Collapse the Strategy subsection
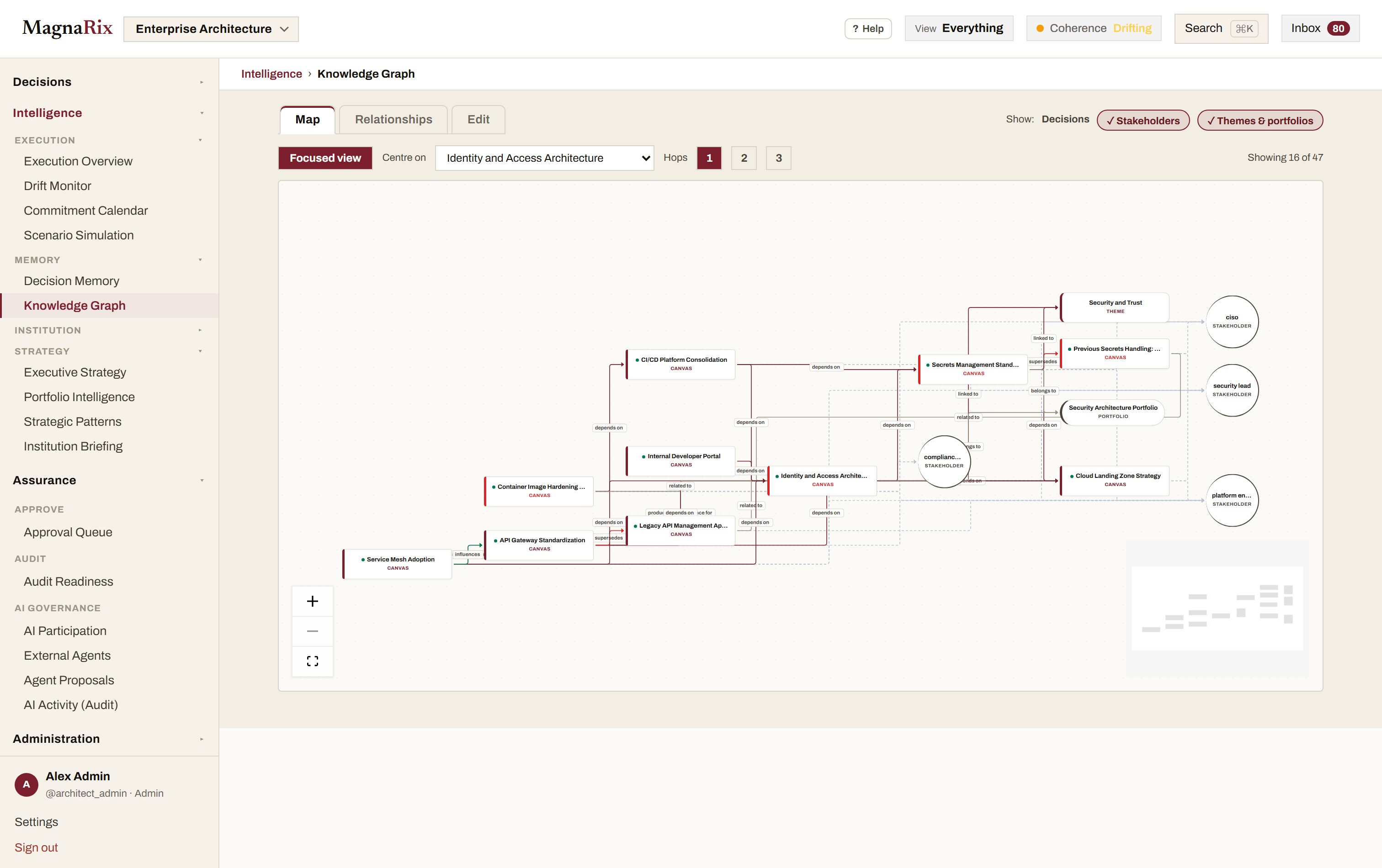This screenshot has width=1382, height=868. [x=109, y=351]
